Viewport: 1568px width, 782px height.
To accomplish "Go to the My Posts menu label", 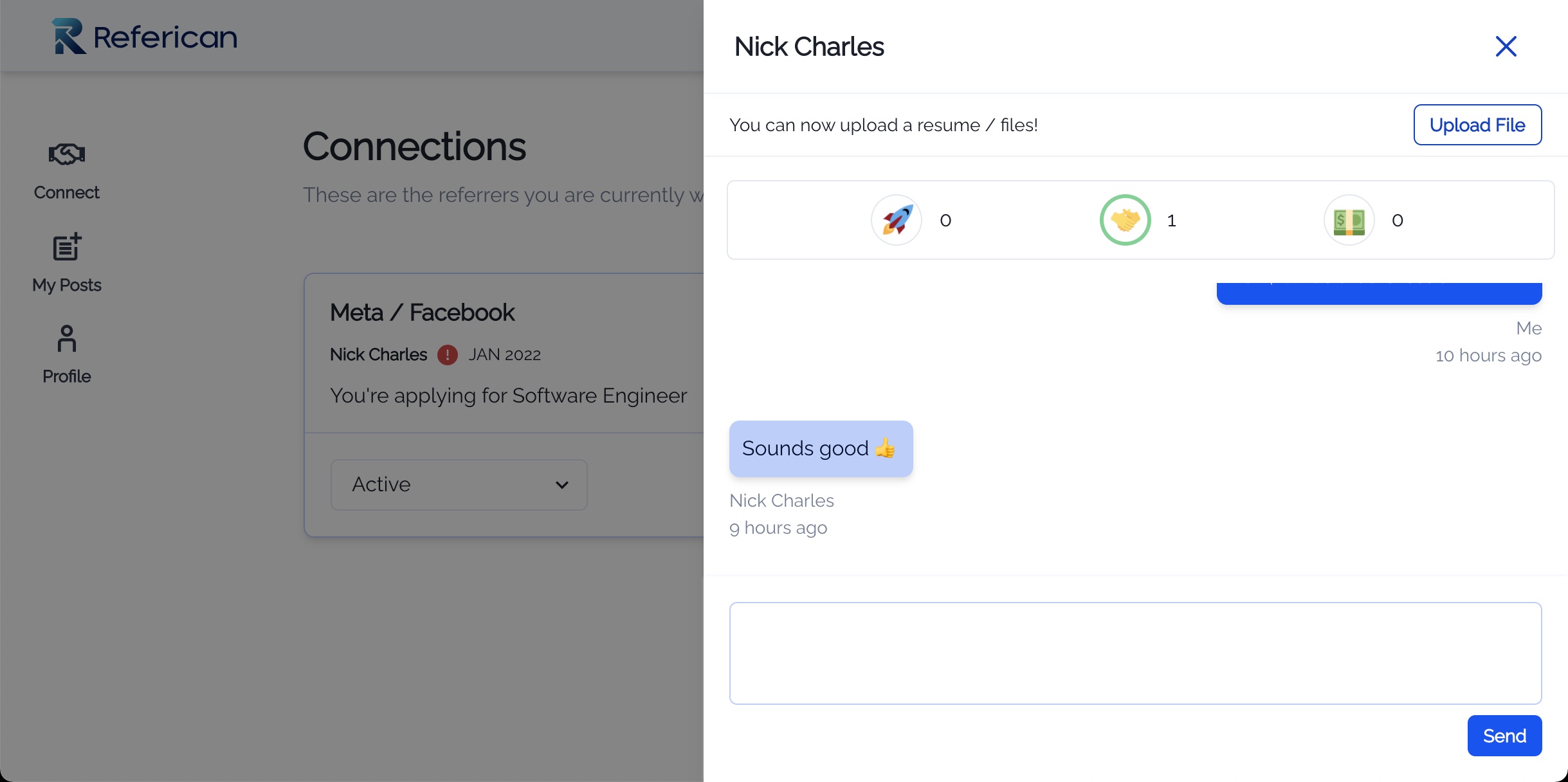I will coord(67,285).
